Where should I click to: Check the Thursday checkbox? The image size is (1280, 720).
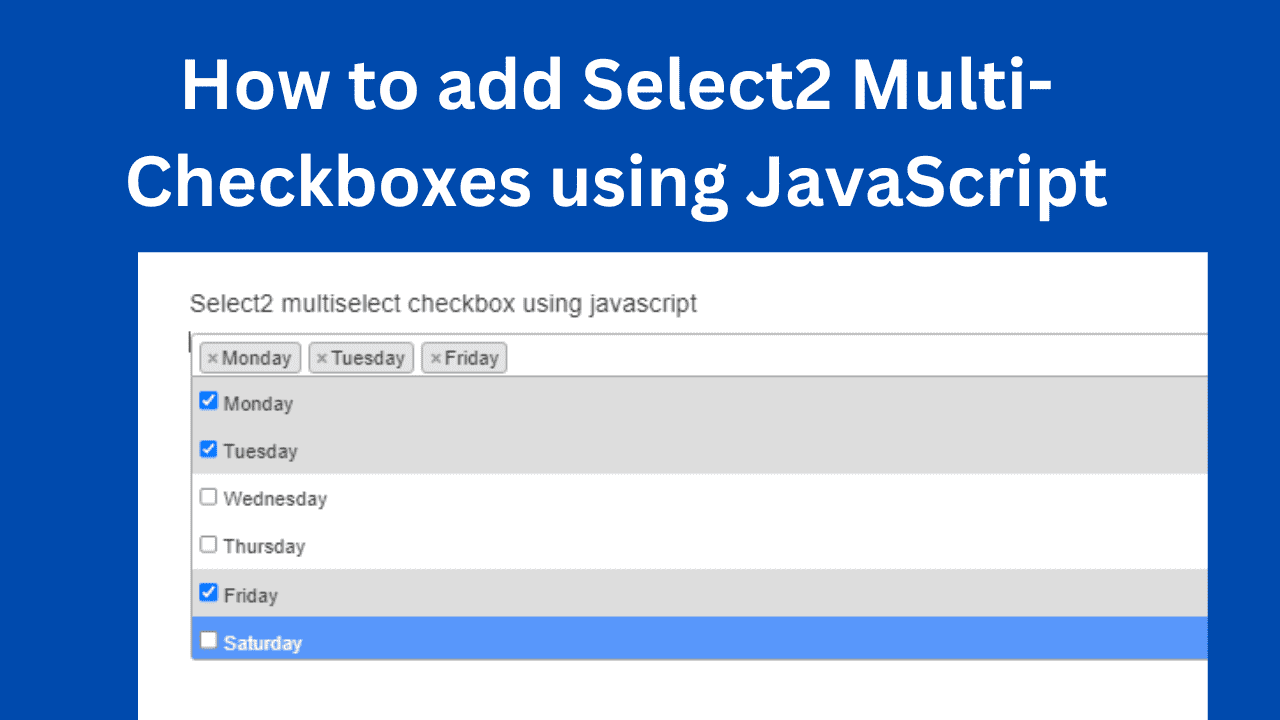click(208, 544)
